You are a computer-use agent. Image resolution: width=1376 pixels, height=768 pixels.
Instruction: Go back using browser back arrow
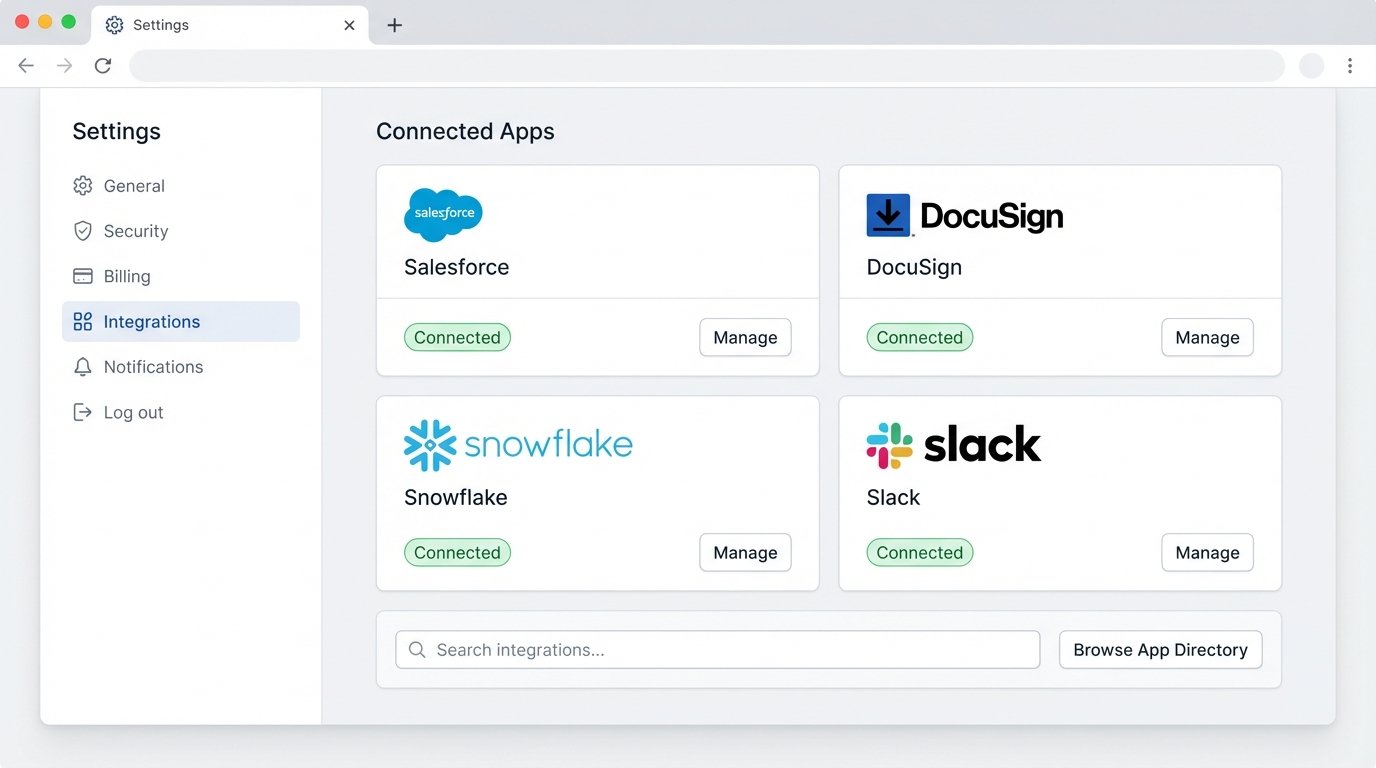(x=26, y=66)
